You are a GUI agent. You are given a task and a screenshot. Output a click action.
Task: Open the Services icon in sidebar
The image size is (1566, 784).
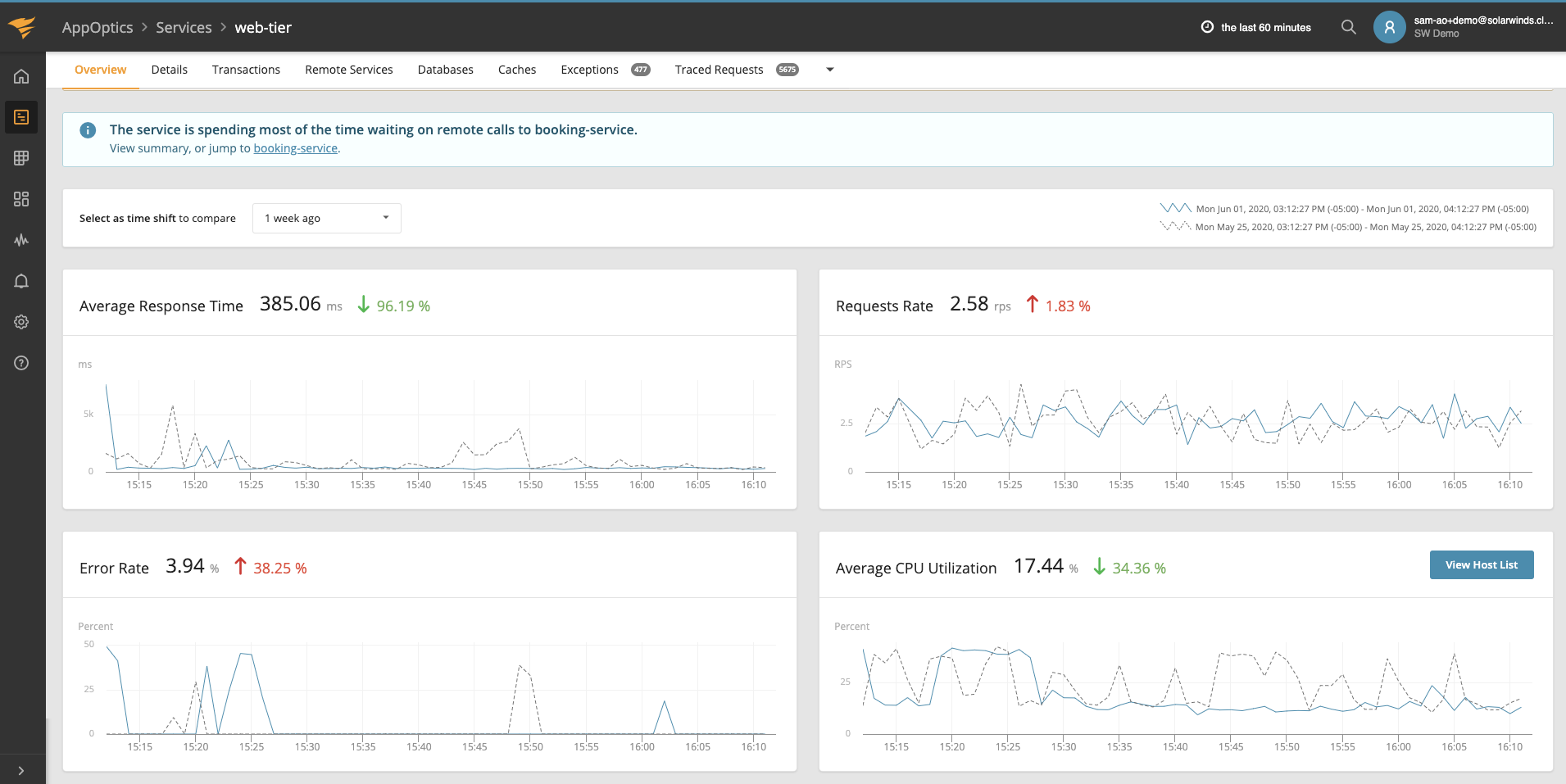[x=21, y=117]
